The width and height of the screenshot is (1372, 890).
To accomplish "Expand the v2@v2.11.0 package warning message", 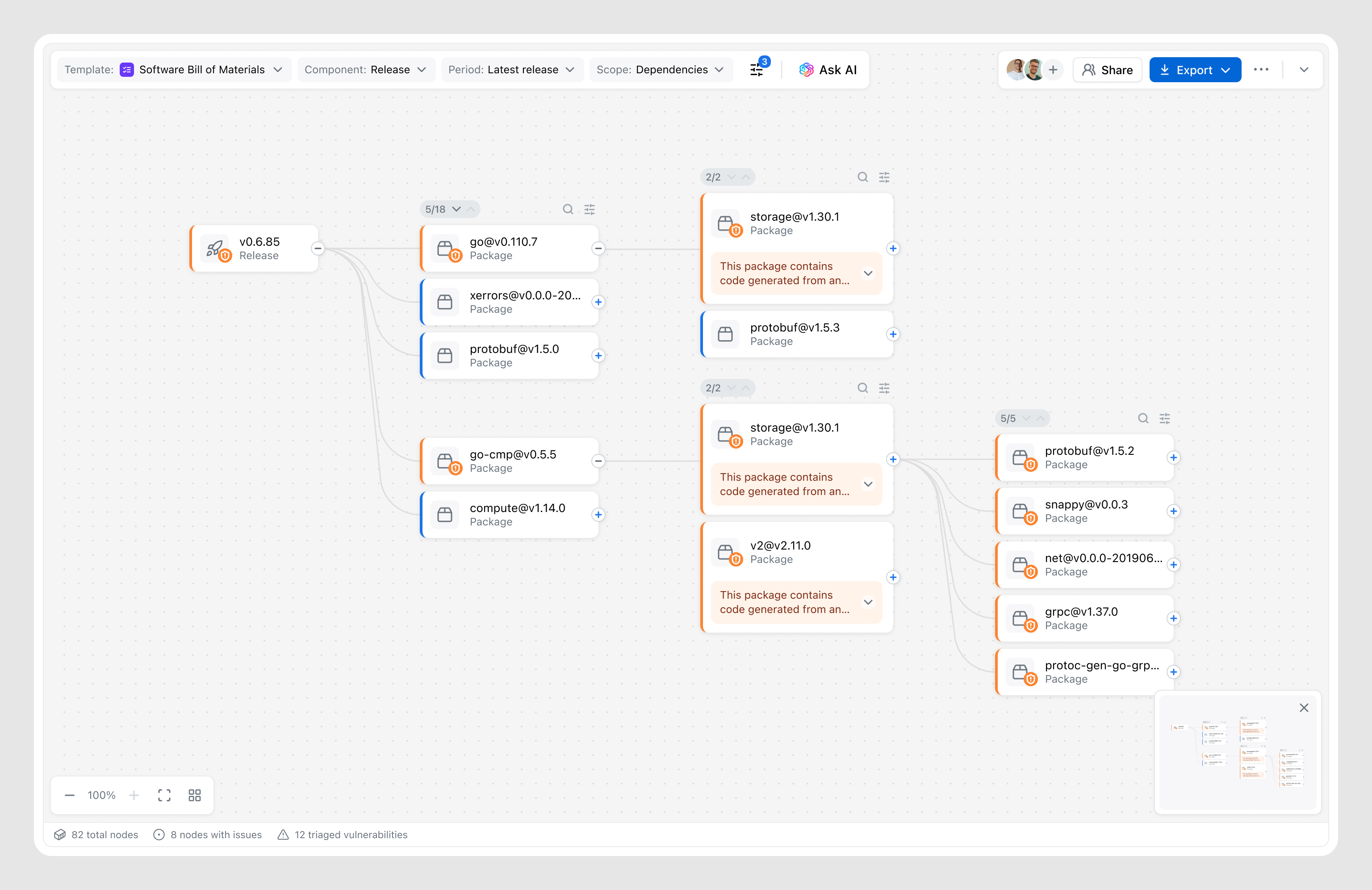I will click(868, 602).
